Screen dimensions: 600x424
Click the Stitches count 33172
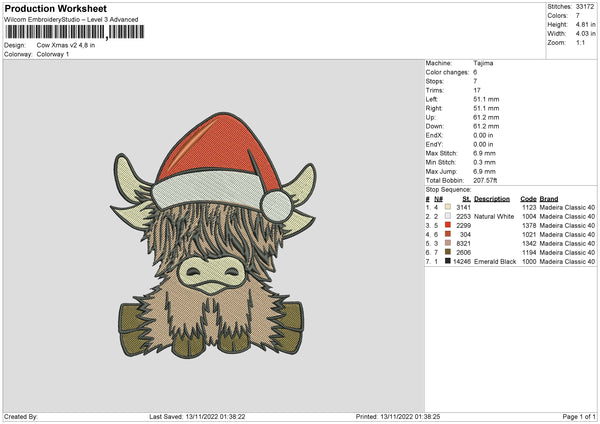click(586, 6)
